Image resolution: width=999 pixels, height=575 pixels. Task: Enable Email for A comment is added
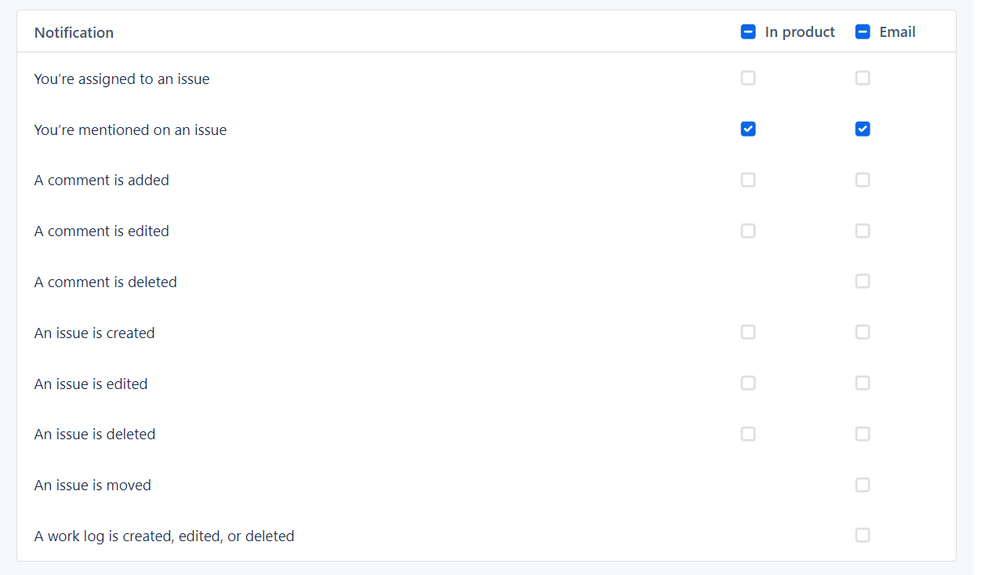pyautogui.click(x=863, y=180)
